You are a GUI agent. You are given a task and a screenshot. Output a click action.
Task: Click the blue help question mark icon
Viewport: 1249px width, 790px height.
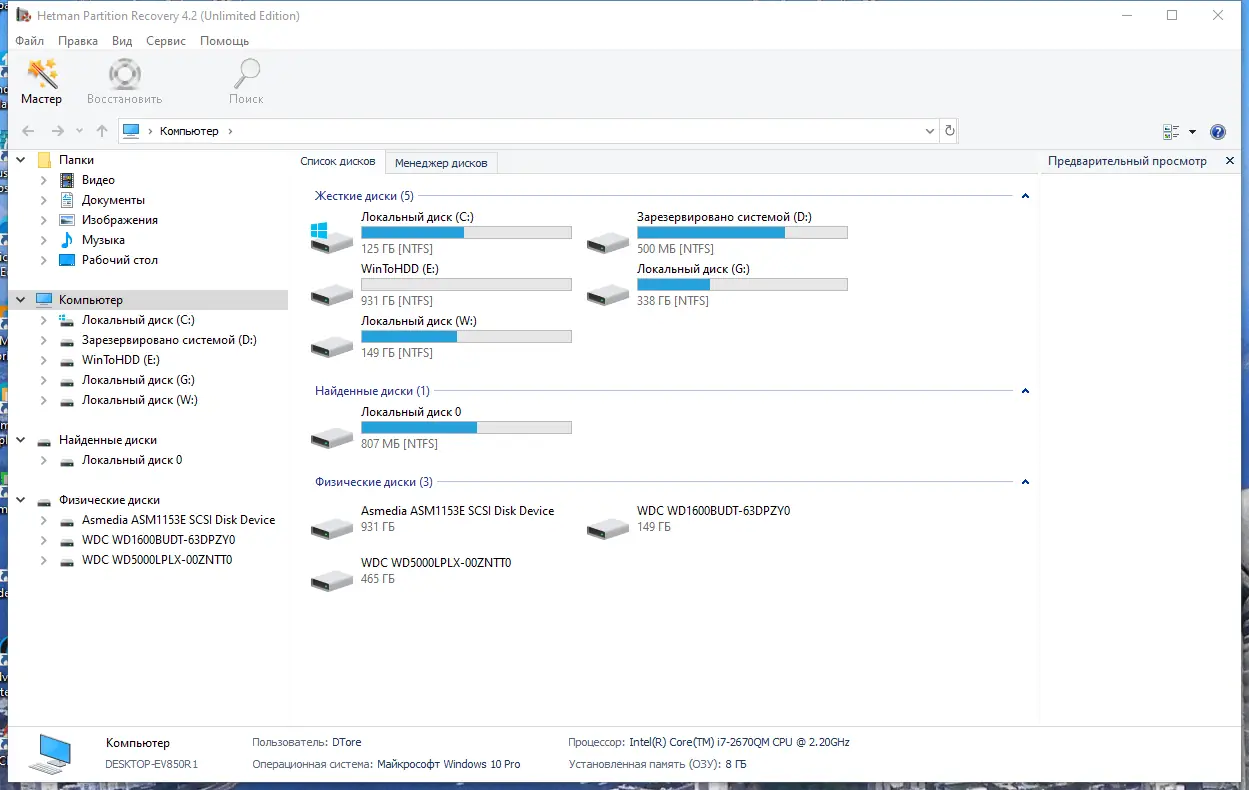pyautogui.click(x=1217, y=131)
